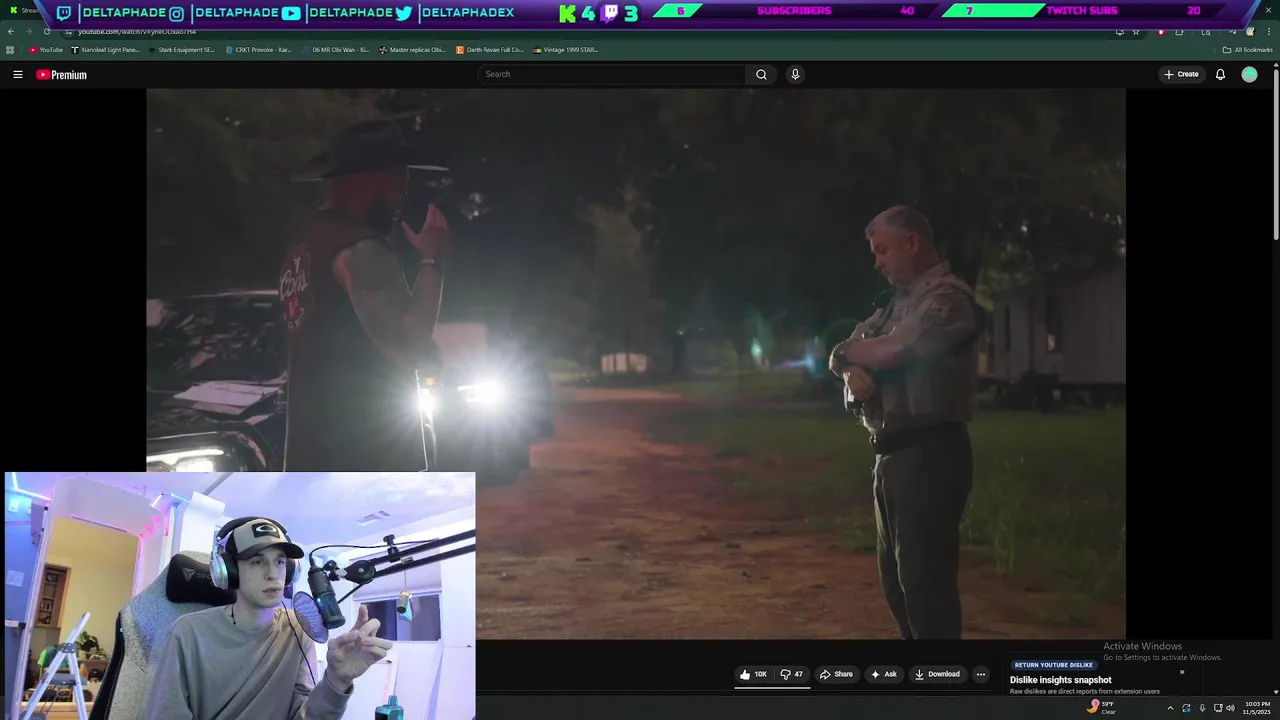Dislike the video with thumbs down

point(792,674)
